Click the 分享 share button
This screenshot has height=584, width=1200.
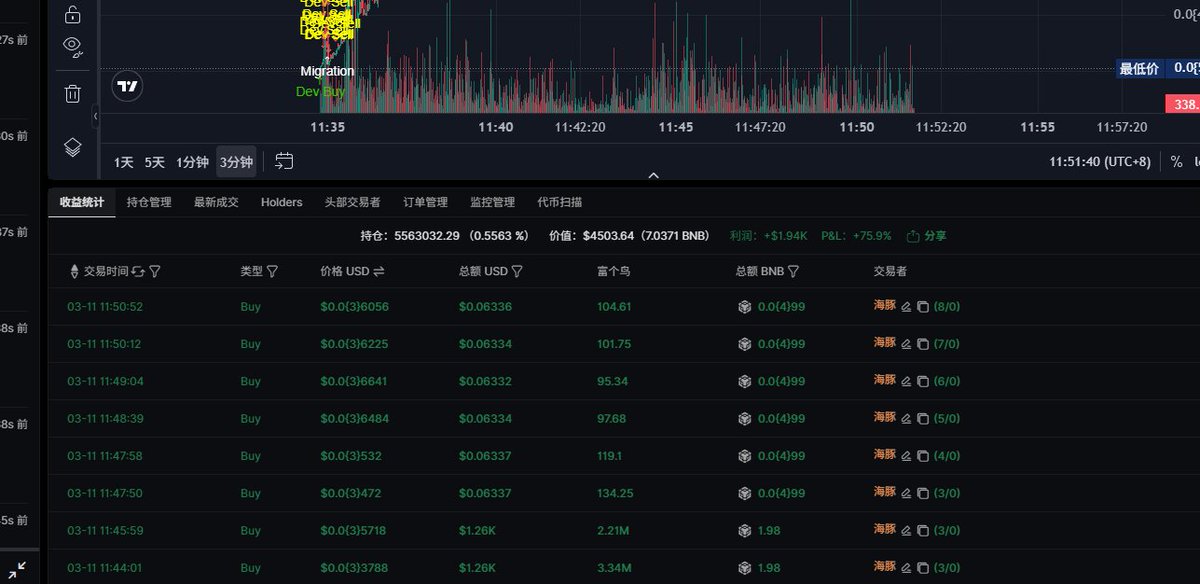tap(926, 236)
